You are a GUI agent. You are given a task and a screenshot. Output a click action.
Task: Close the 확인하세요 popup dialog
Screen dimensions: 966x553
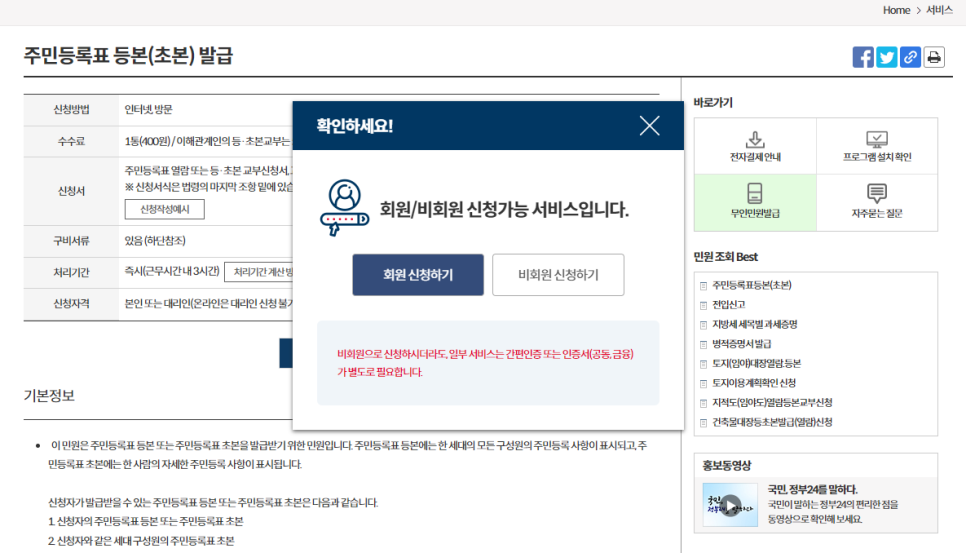click(650, 126)
